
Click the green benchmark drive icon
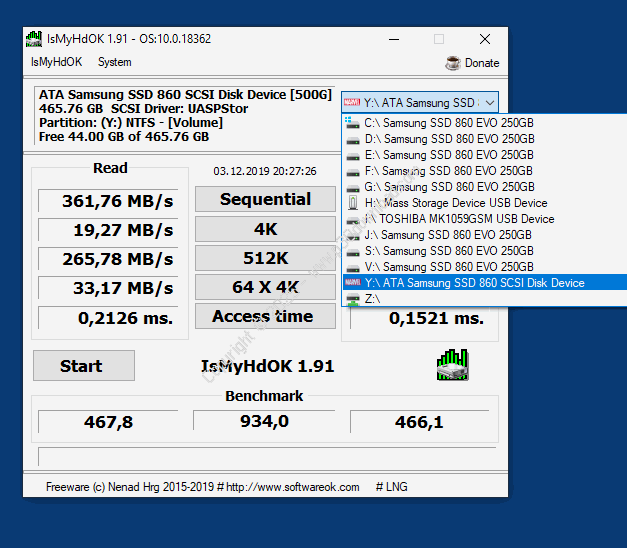(452, 365)
